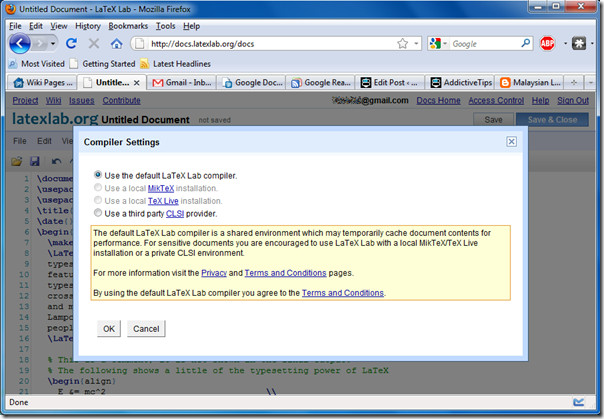604x419 pixels.
Task: Select the third party CLSI provider radio
Action: [98, 213]
